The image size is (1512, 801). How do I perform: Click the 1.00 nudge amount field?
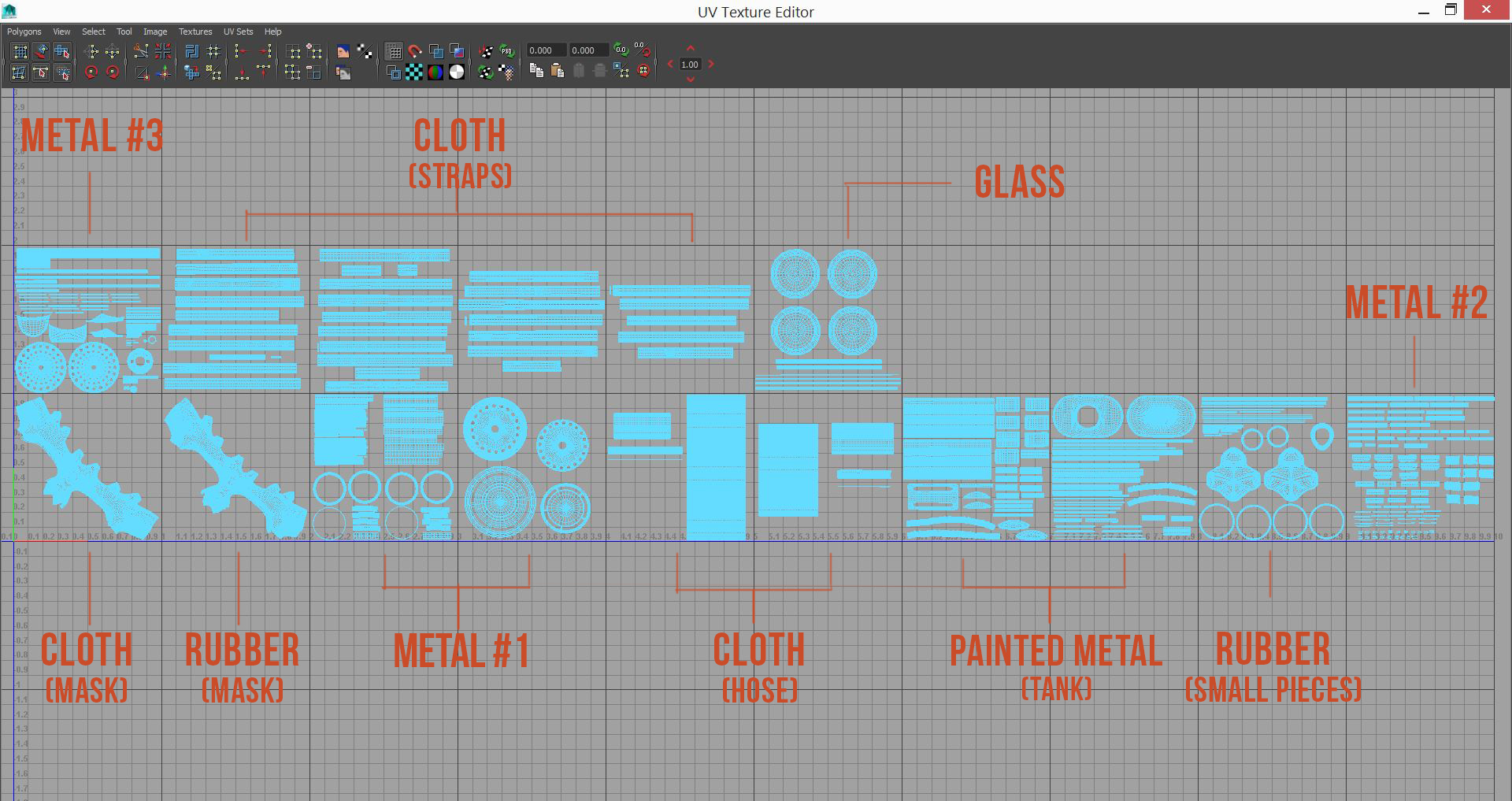690,65
